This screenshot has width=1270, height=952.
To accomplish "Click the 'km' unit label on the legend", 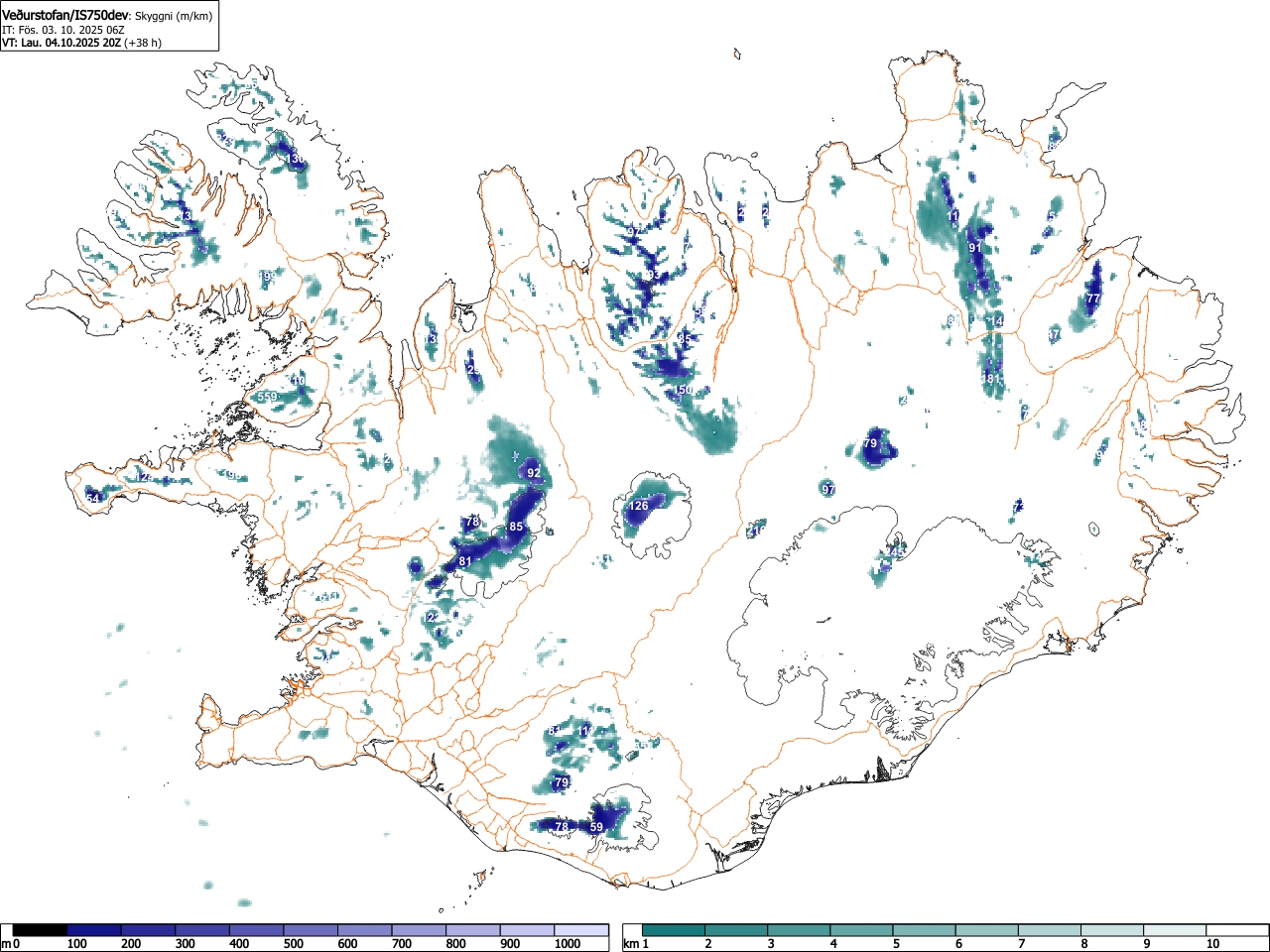I will (631, 944).
